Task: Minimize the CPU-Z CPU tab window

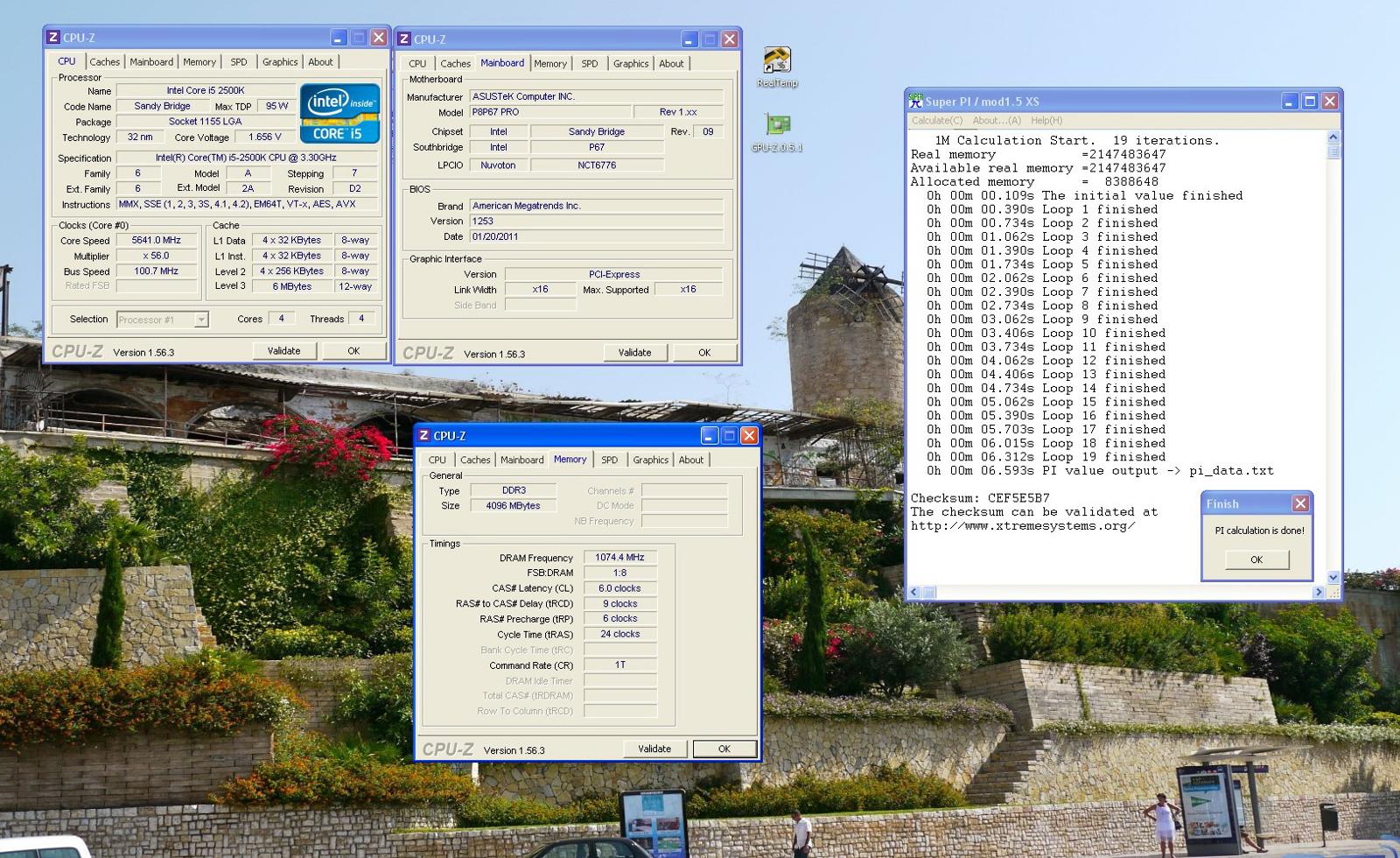Action: (339, 38)
